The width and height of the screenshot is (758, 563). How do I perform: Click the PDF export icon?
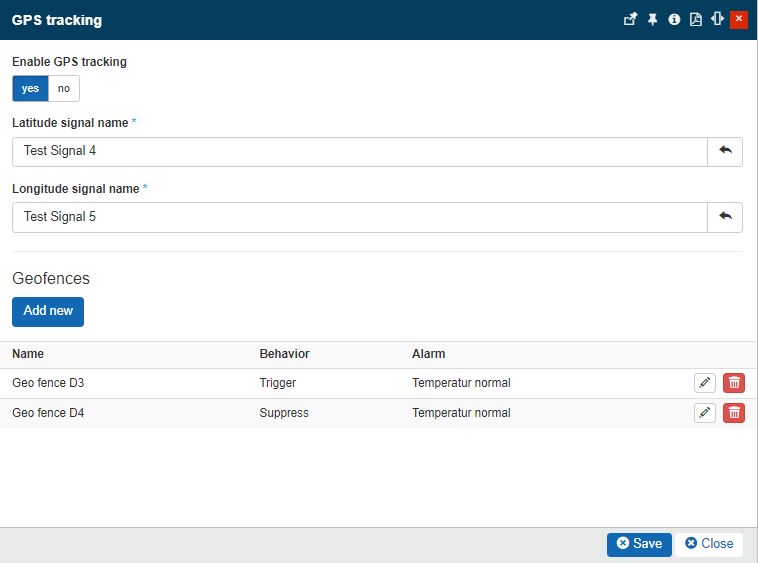[696, 19]
